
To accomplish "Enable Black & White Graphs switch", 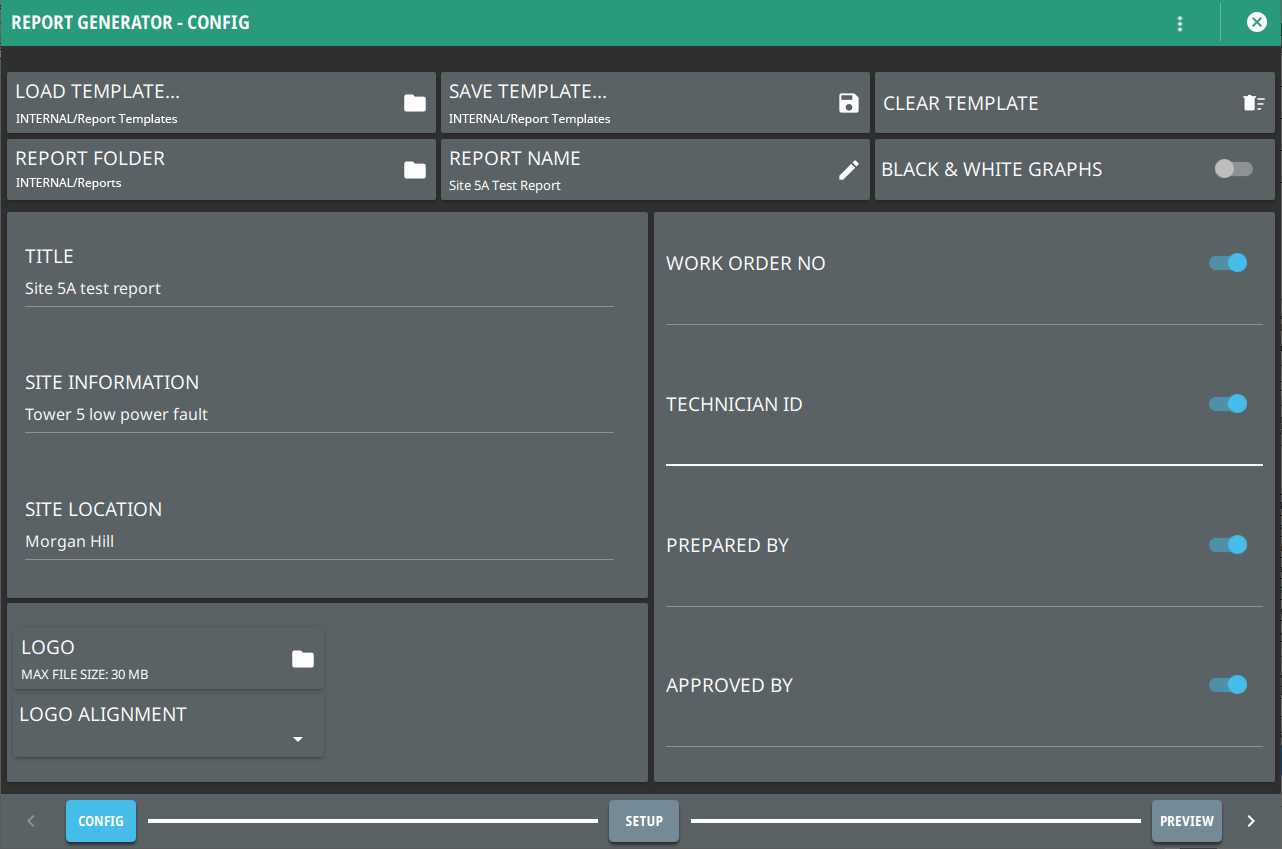I will tap(1232, 169).
